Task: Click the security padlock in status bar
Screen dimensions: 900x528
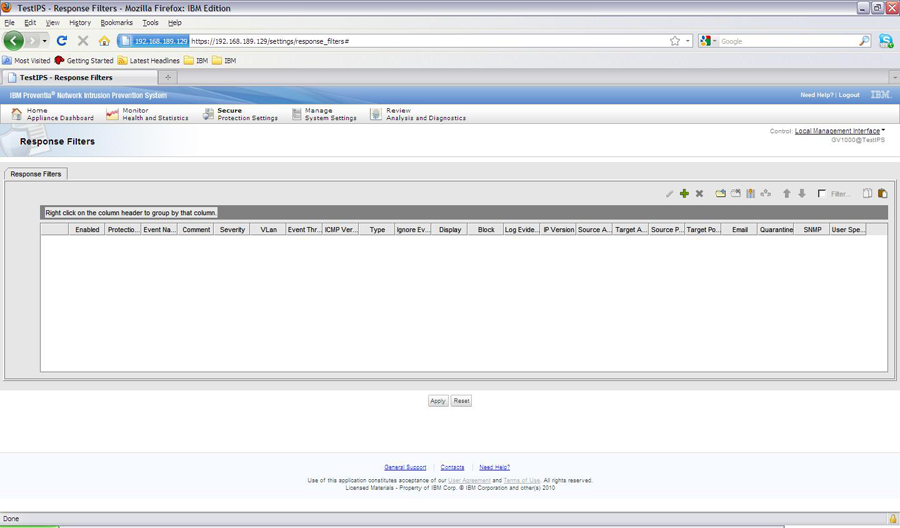Action: pyautogui.click(x=893, y=518)
